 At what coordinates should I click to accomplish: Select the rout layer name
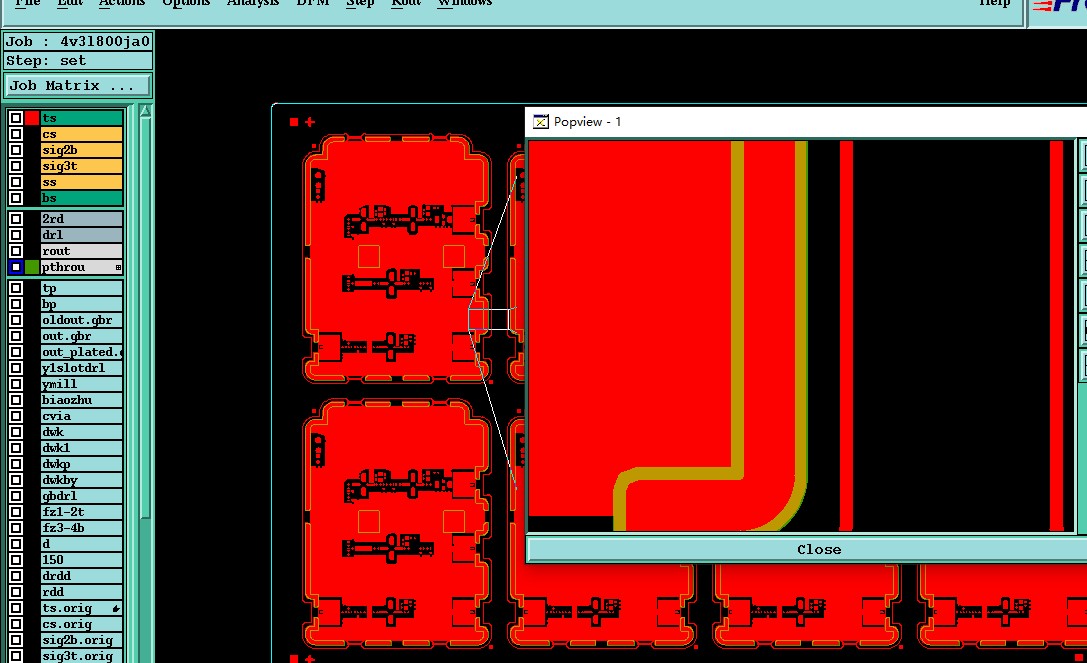click(x=81, y=250)
